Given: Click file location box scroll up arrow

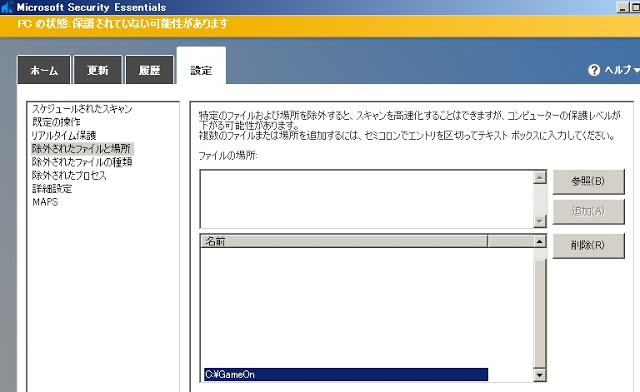Looking at the screenshot, I should [540, 177].
